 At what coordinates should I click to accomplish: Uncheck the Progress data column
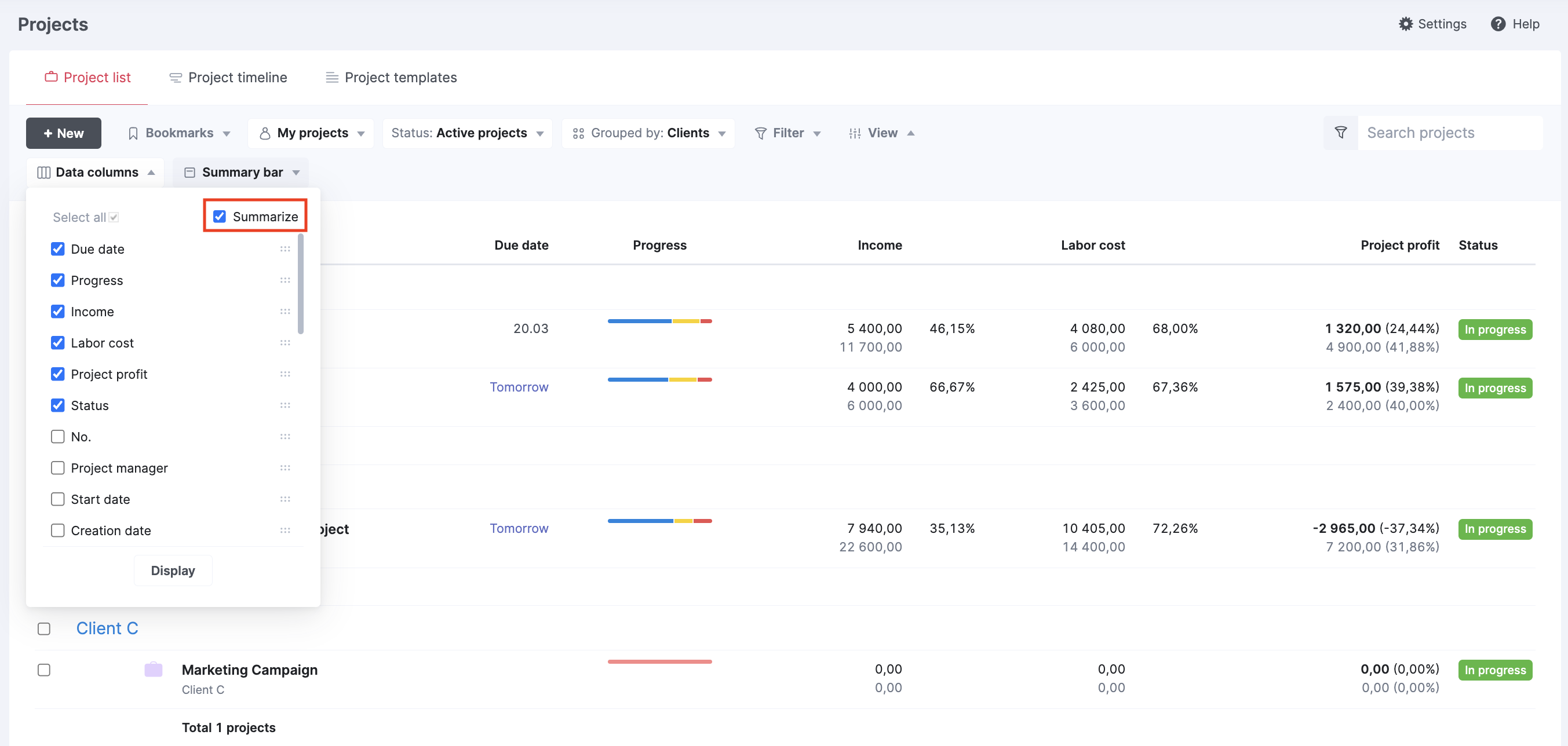point(58,280)
